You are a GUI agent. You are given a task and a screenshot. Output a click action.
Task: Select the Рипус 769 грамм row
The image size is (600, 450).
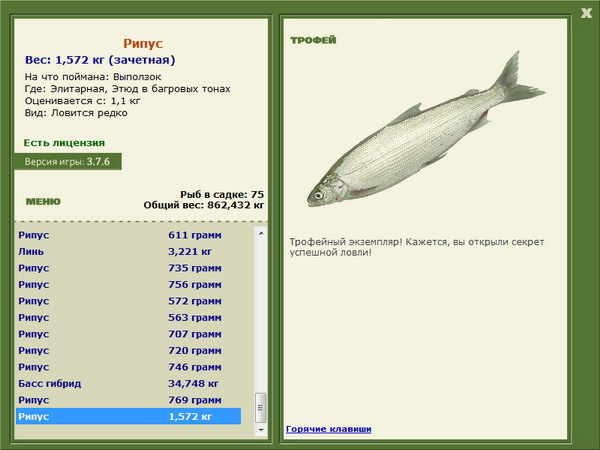point(129,400)
